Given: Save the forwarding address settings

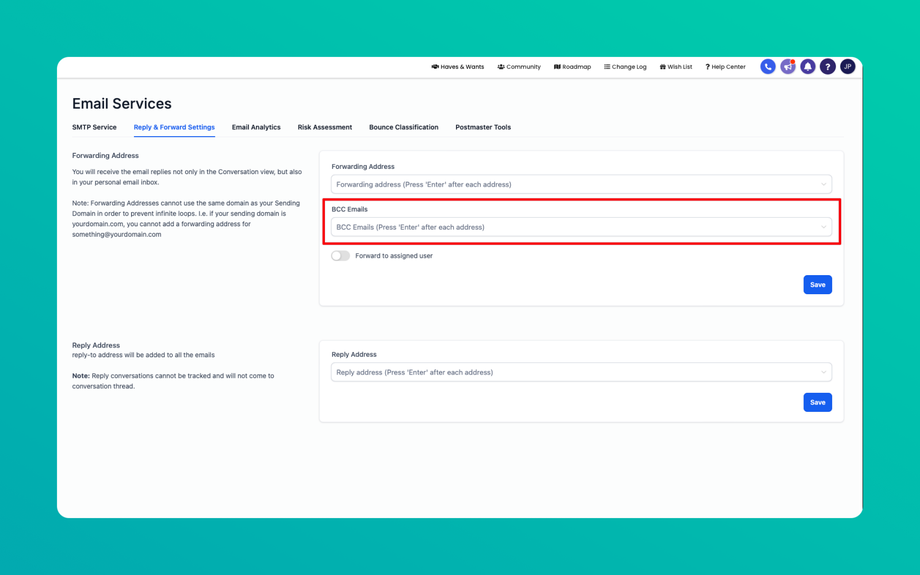Looking at the screenshot, I should pos(817,285).
